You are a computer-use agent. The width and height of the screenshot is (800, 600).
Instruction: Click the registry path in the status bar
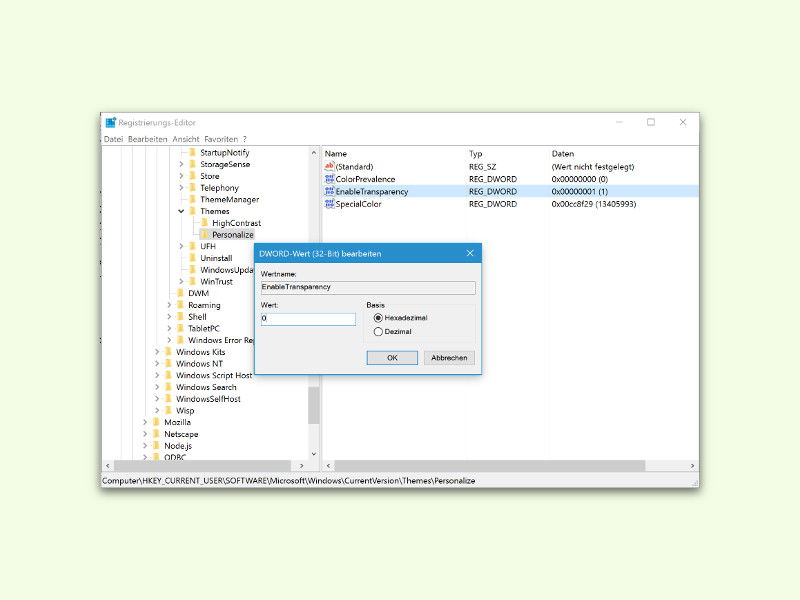coord(288,481)
